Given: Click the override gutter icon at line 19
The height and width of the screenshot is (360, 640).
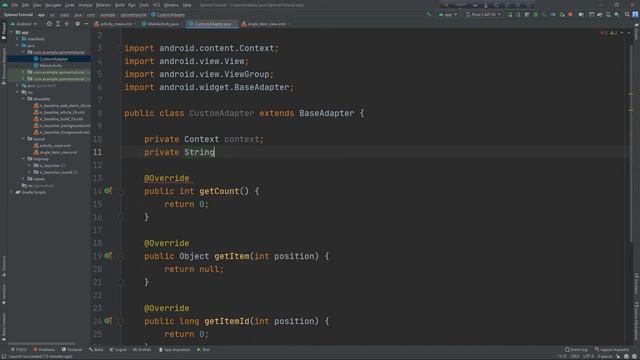Looking at the screenshot, I should (x=108, y=256).
